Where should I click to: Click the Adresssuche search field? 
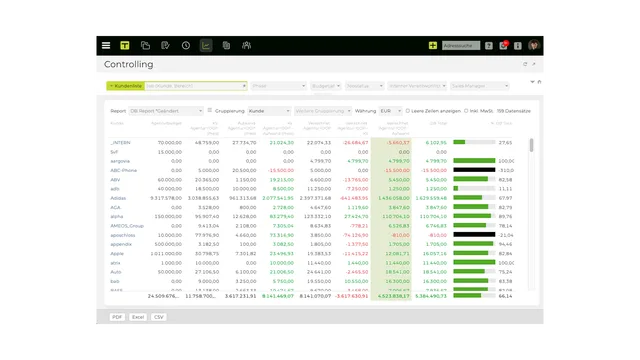[461, 46]
